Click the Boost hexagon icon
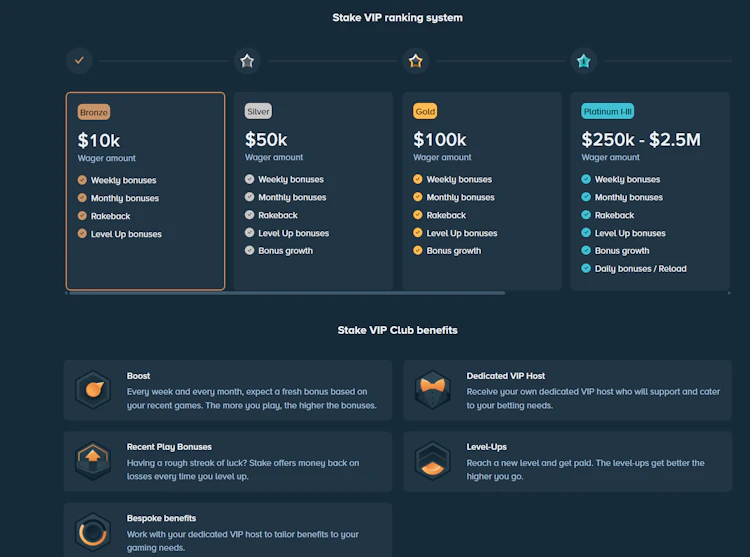Viewport: 750px width, 557px height. 93,390
